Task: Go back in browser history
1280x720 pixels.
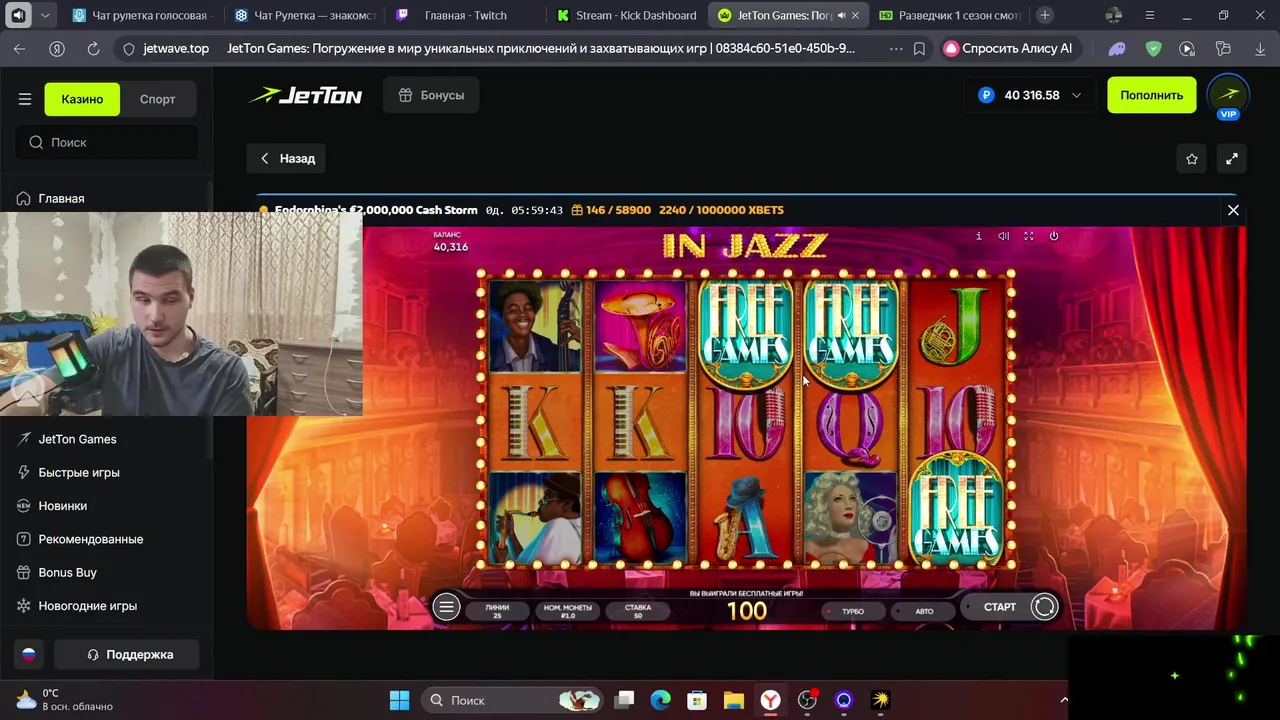Action: tap(20, 48)
